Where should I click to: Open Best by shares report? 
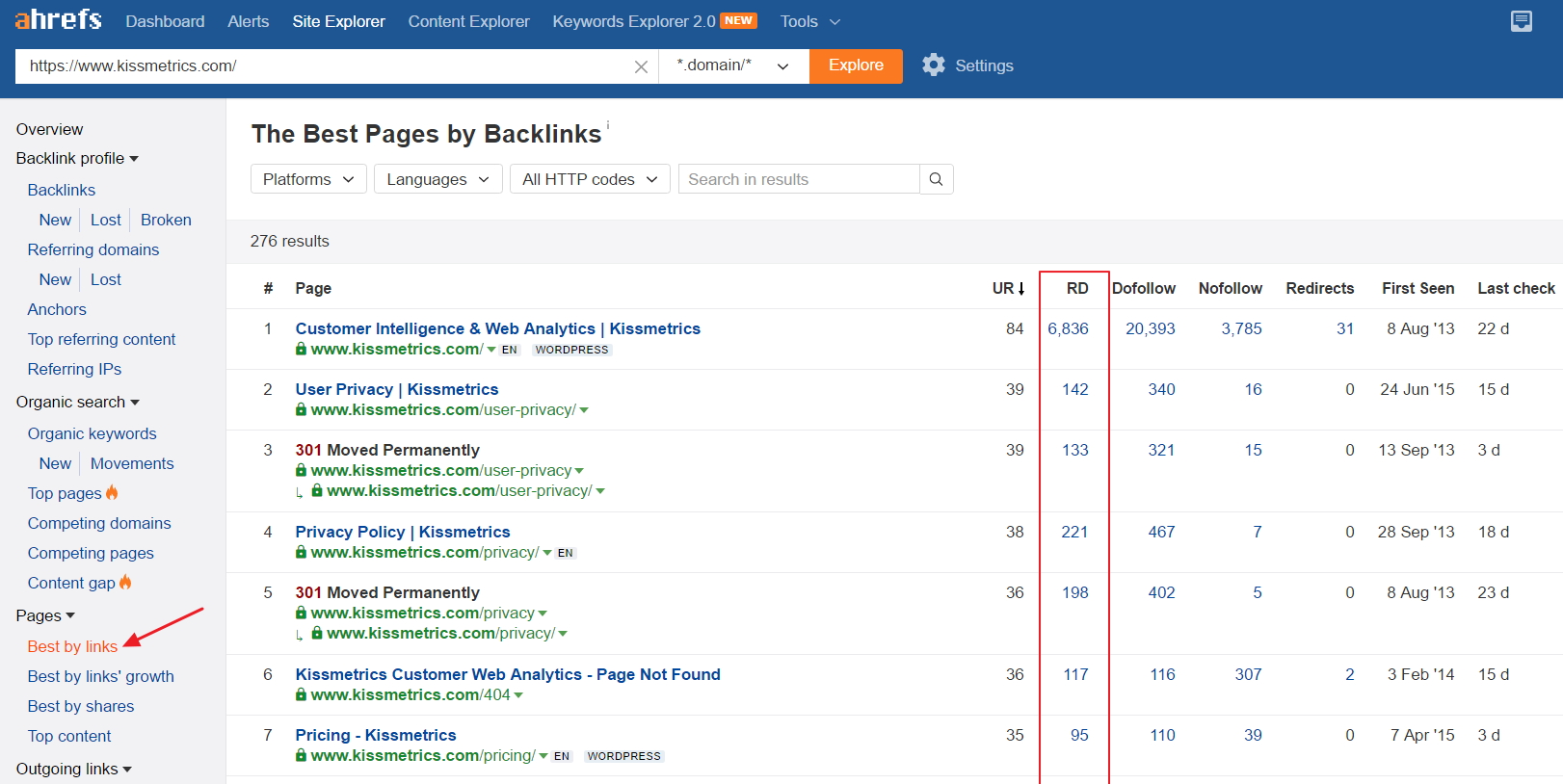81,706
